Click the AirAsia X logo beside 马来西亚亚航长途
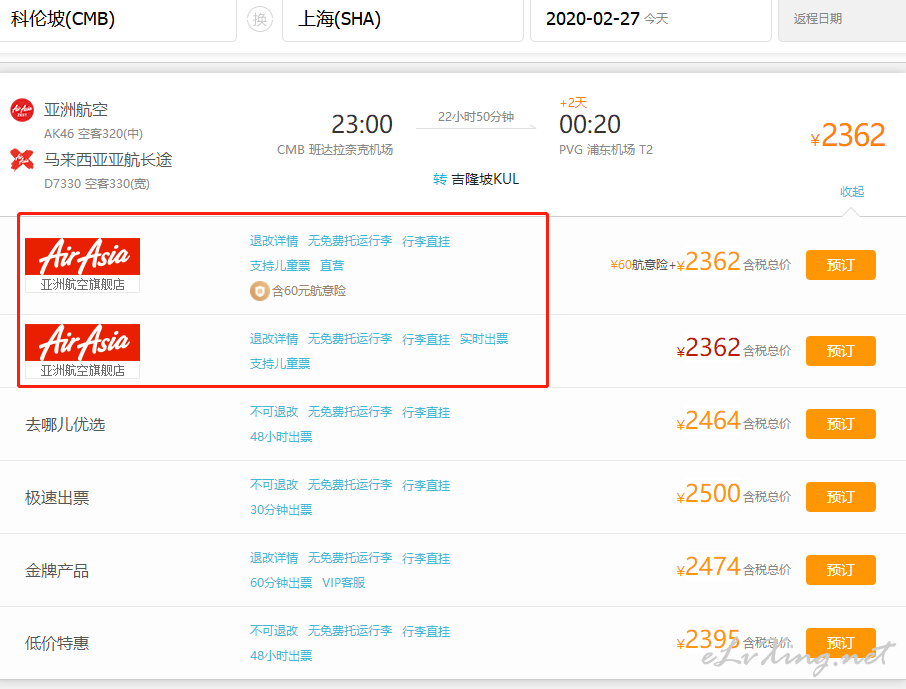Viewport: 906px width, 689px height. (x=22, y=160)
